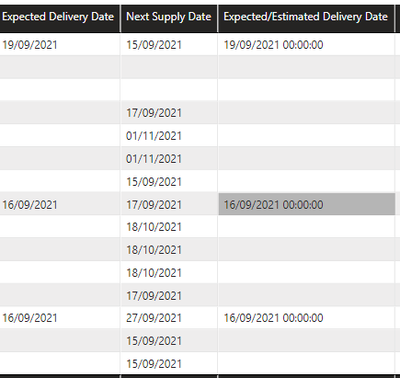Select first 16/09/2021 Expected Delivery Date cell
The image size is (400, 378).
coord(30,205)
